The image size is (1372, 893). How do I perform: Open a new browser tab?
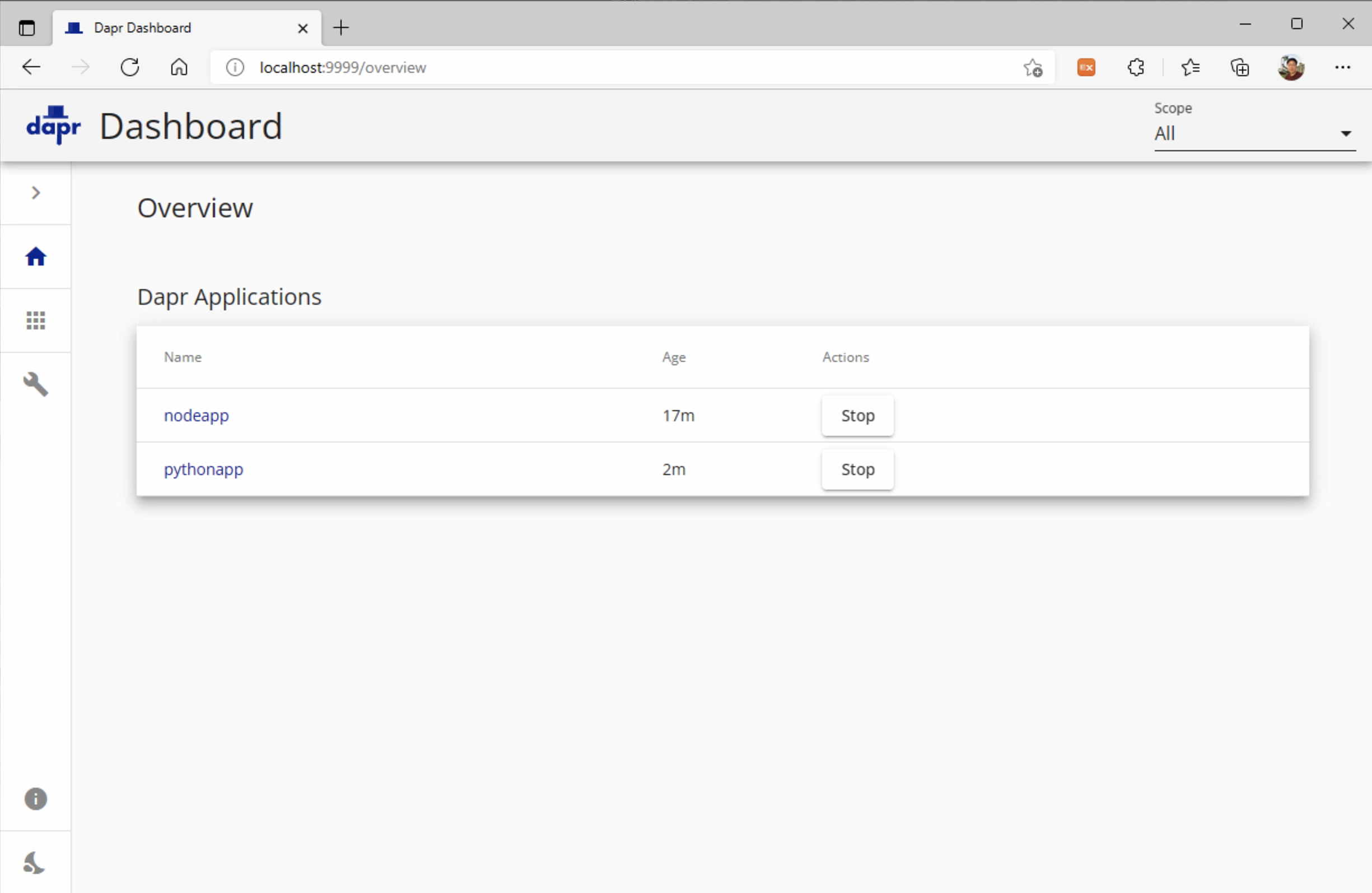340,27
